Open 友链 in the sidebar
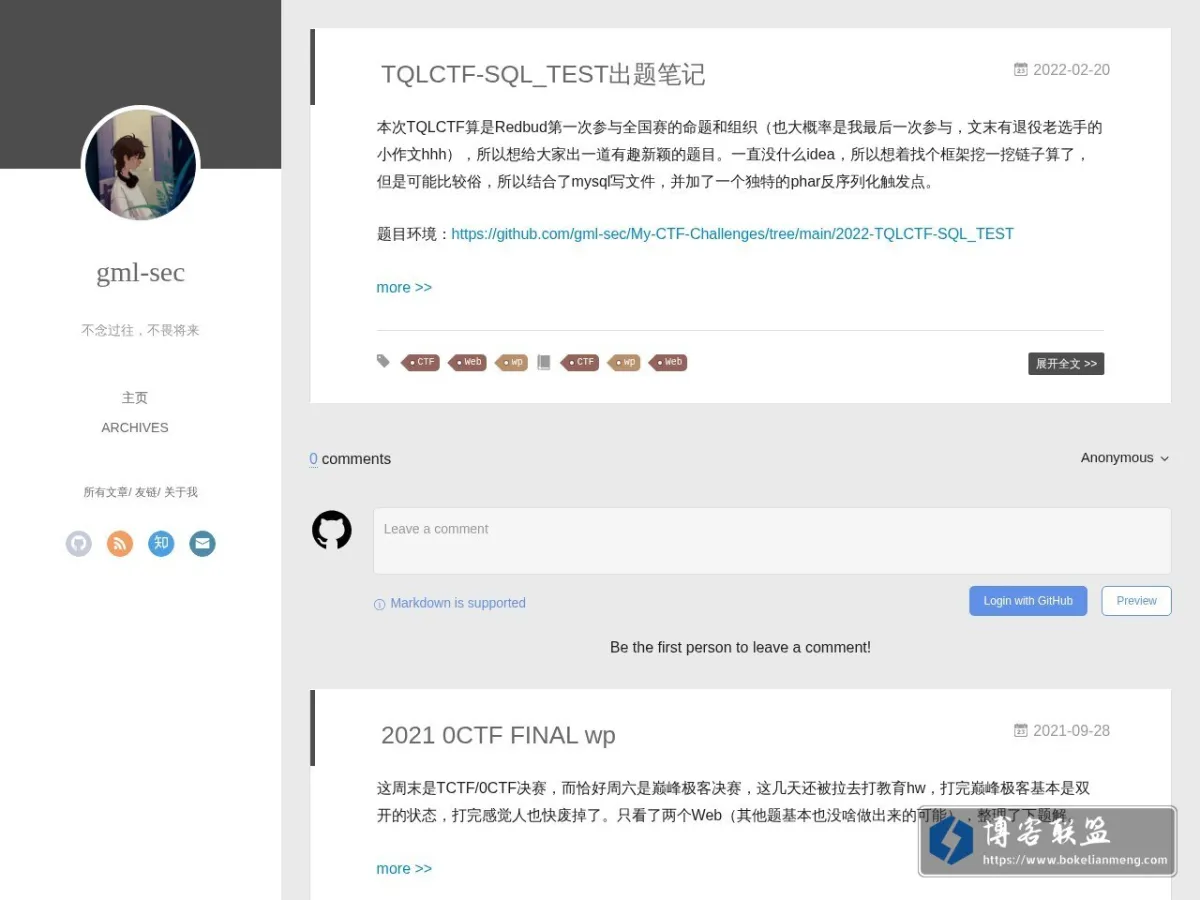 coord(146,492)
